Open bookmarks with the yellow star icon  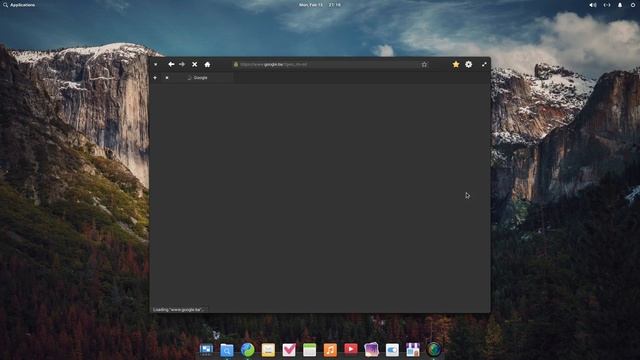click(456, 64)
